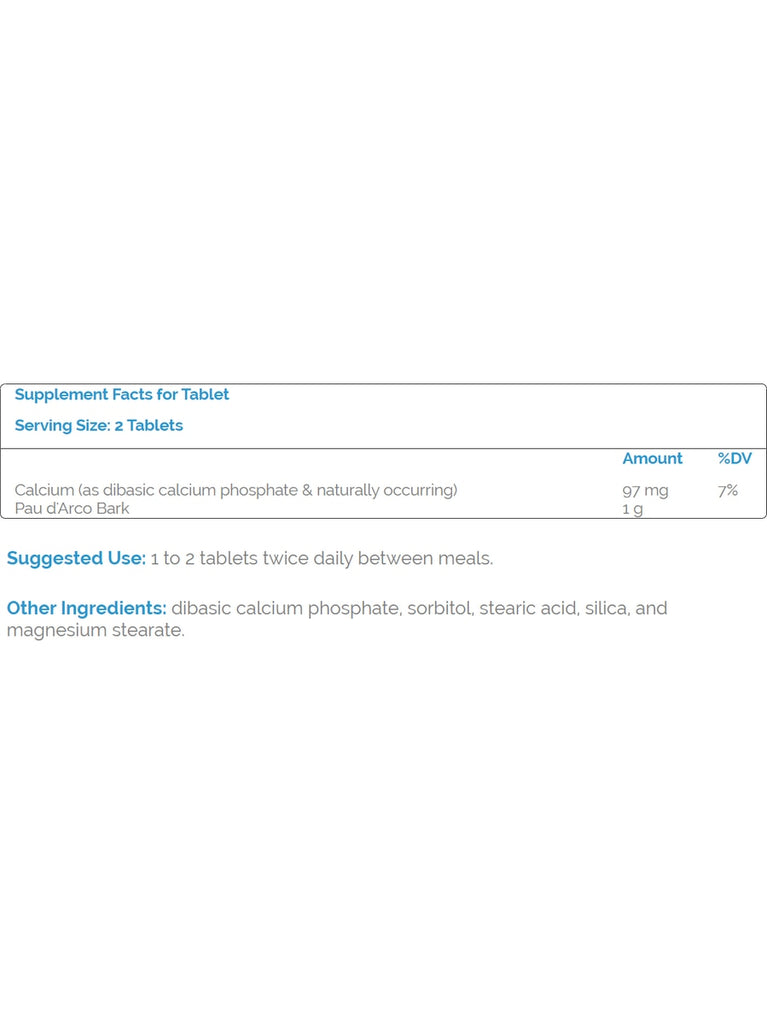Select the Calcium ingredient row text
Viewport: 767px width, 1024px height.
tap(236, 490)
